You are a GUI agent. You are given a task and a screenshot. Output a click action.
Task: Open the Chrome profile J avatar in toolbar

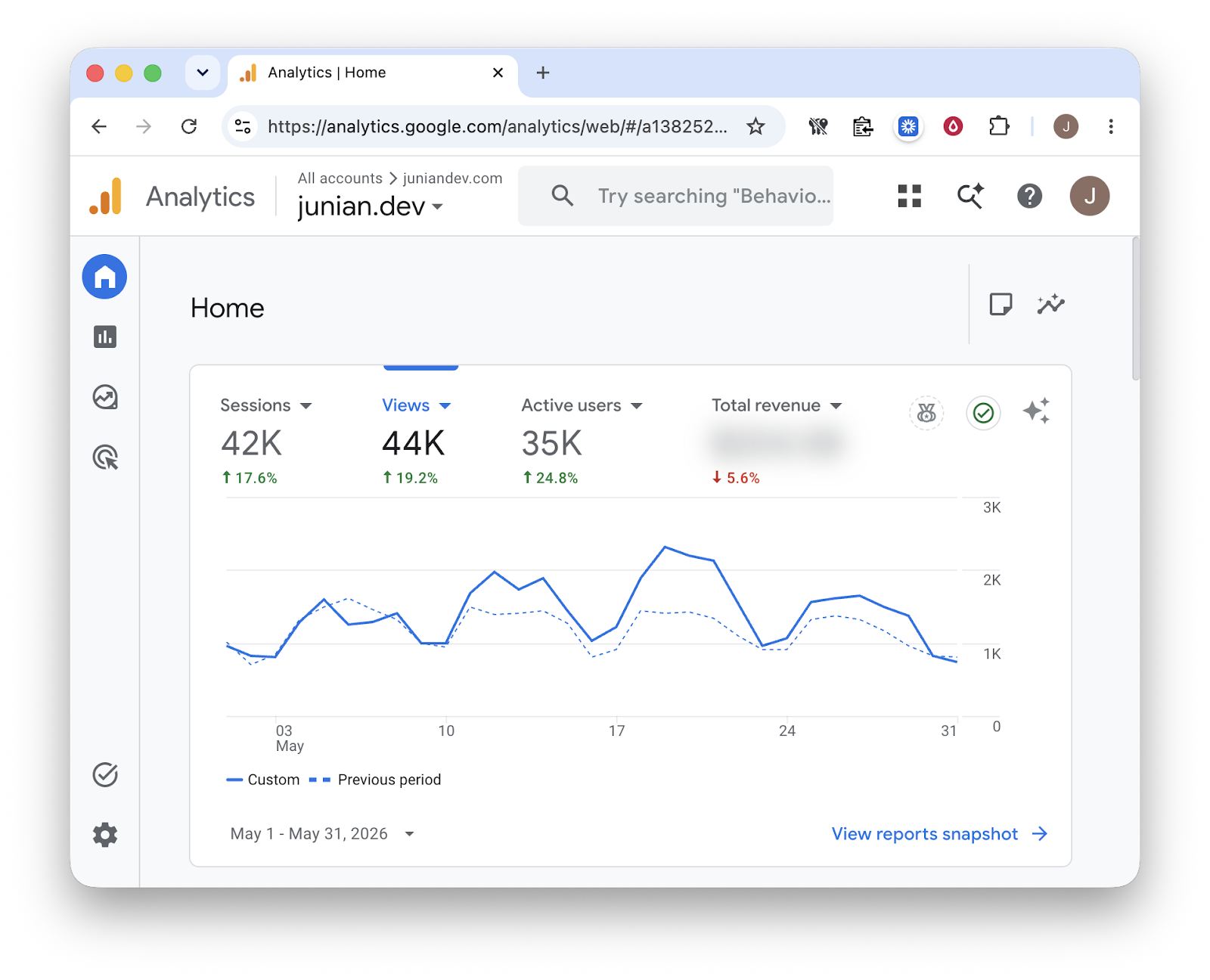click(x=1066, y=126)
